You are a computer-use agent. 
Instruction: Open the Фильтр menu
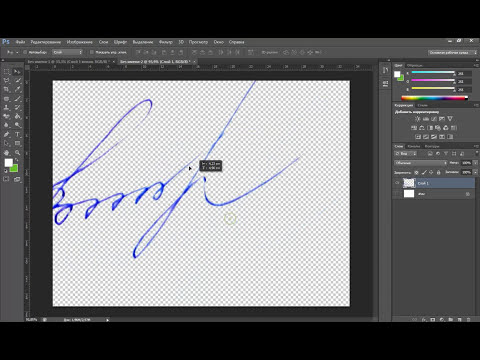pyautogui.click(x=166, y=42)
